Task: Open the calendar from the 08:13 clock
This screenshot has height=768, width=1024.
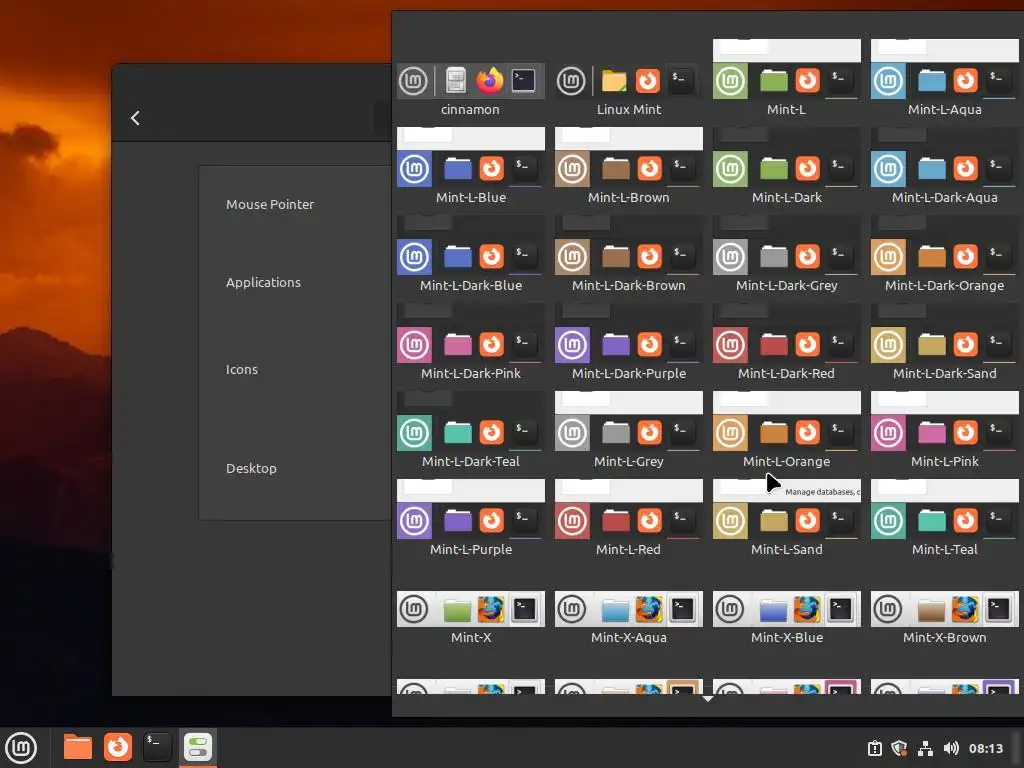Action: (985, 748)
